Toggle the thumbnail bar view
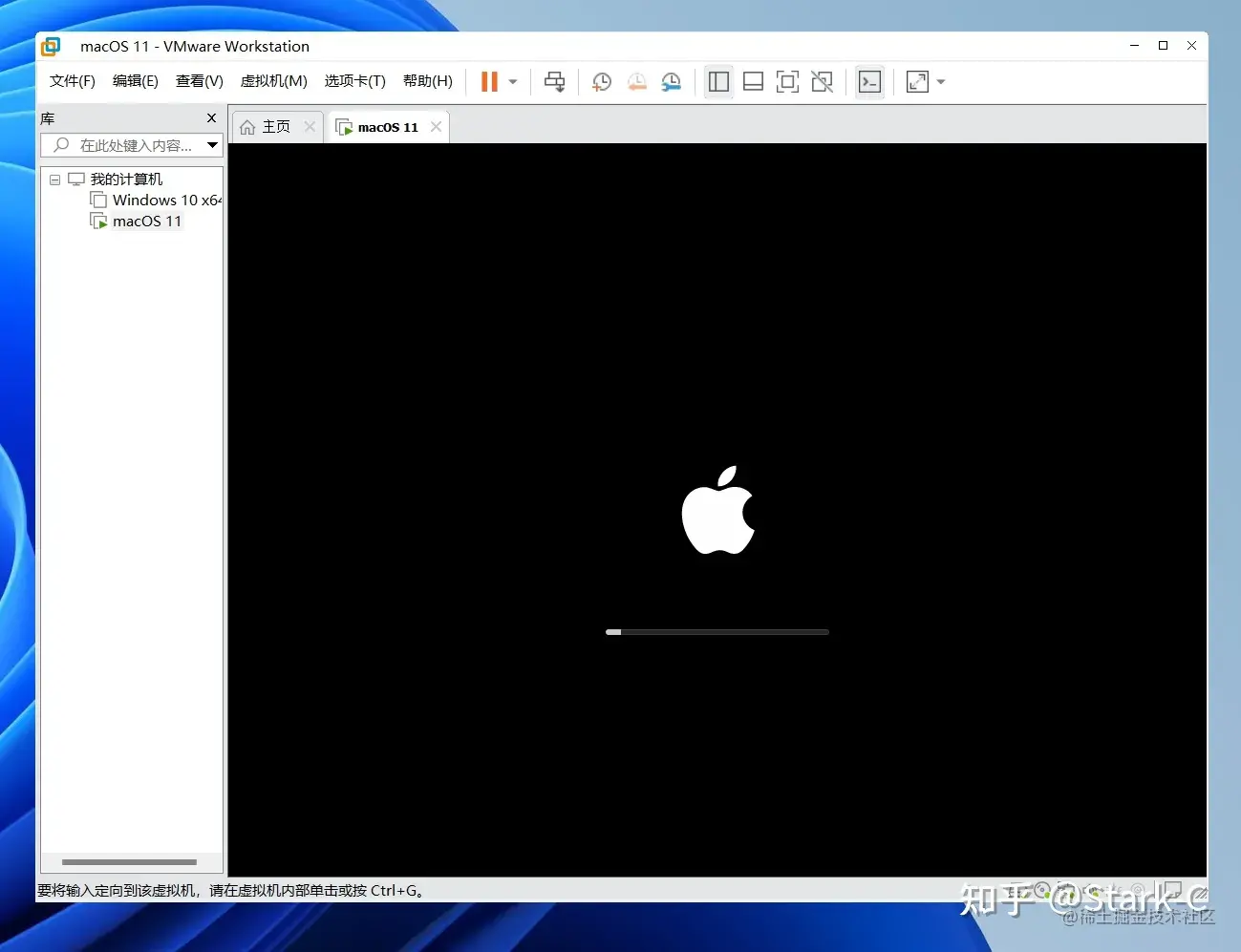Viewport: 1241px width, 952px height. 753,82
